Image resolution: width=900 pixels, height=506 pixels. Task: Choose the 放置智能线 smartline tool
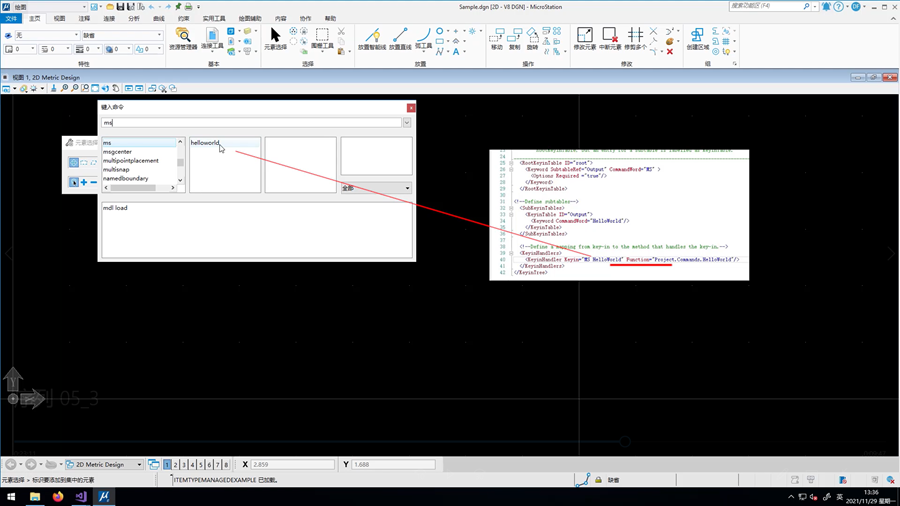(372, 38)
